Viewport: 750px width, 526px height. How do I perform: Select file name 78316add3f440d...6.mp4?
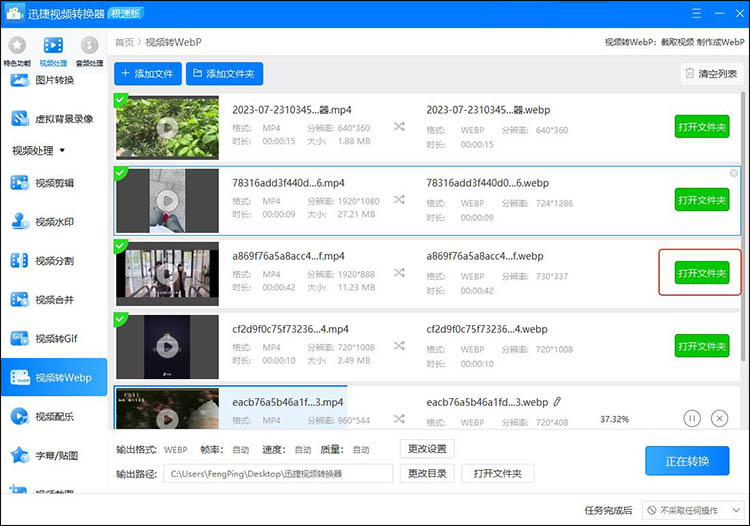(x=288, y=183)
